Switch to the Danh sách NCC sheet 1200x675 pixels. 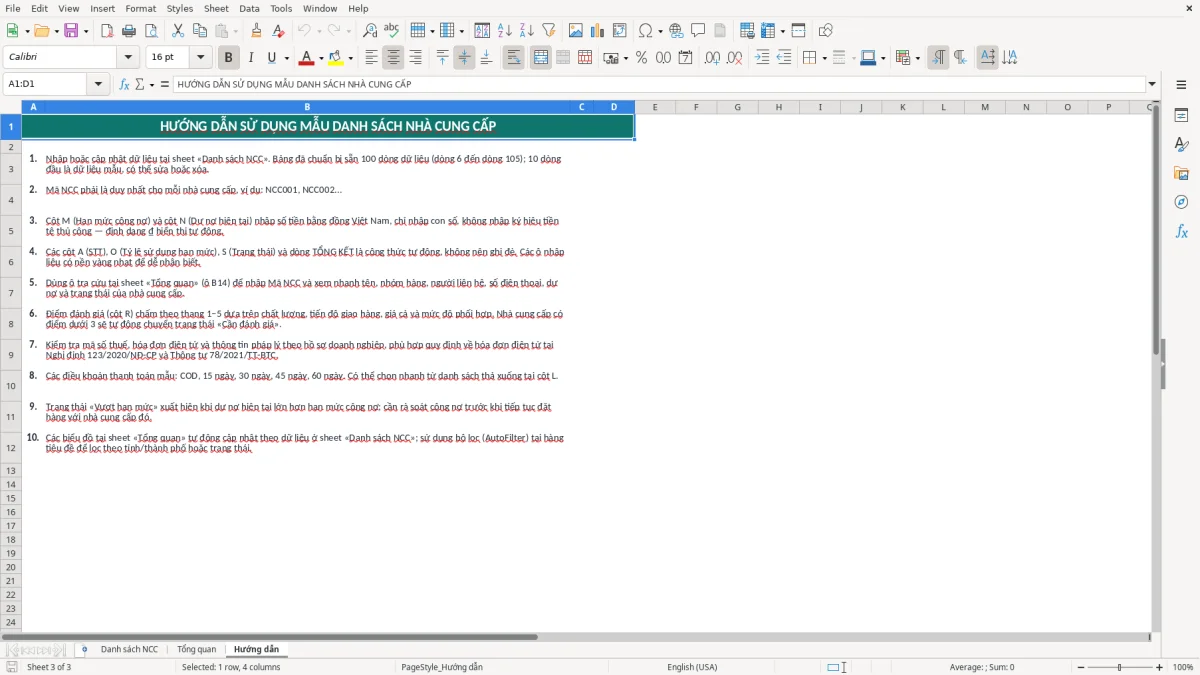point(129,649)
